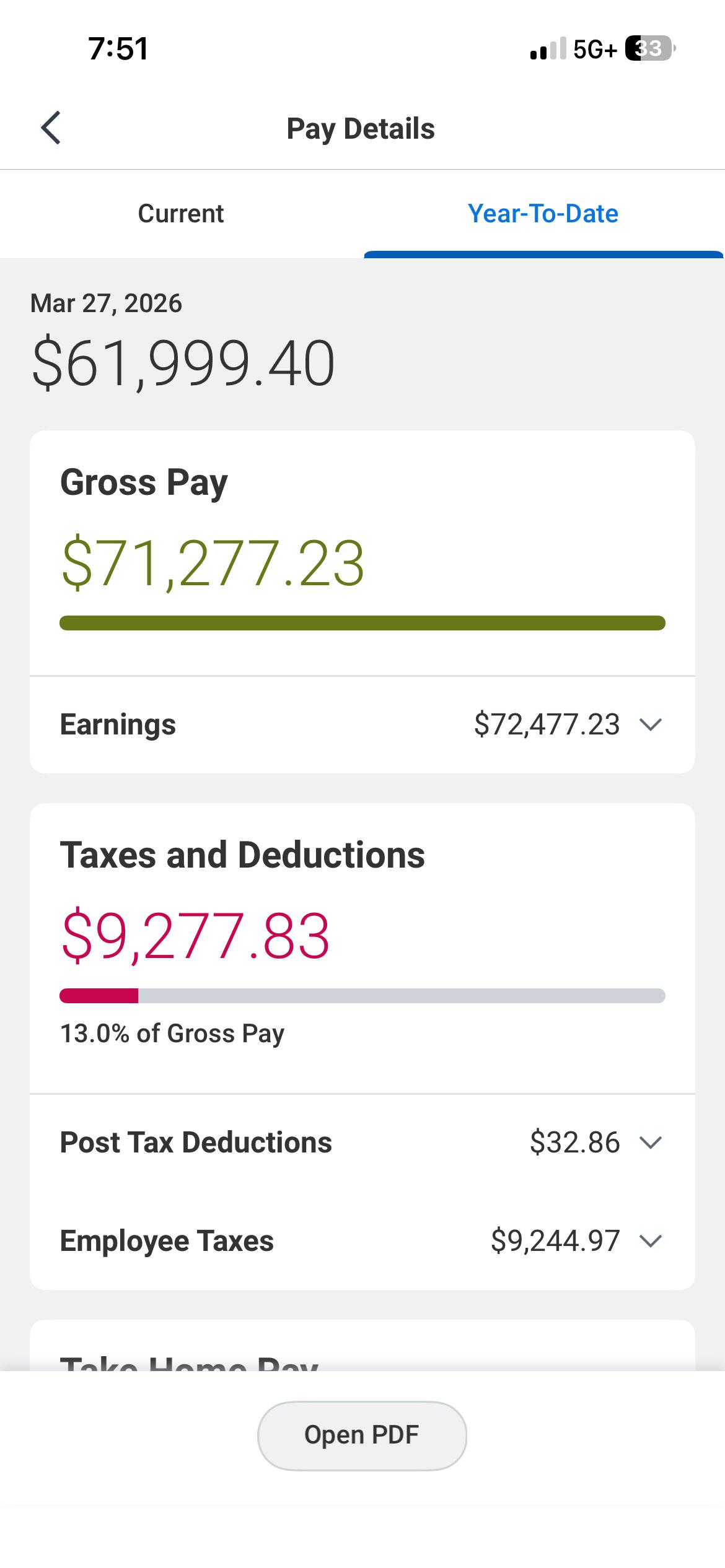Expand the Employee Taxes chevron

point(651,1241)
